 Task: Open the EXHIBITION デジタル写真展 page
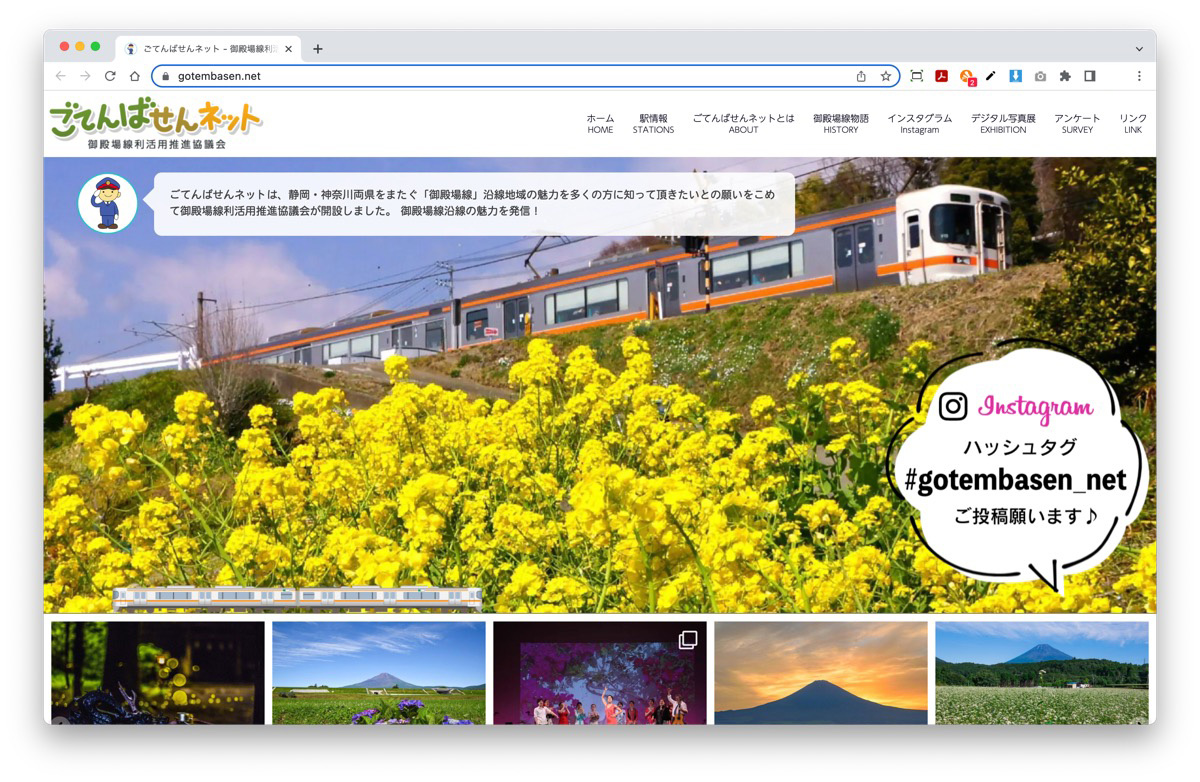tap(1003, 123)
